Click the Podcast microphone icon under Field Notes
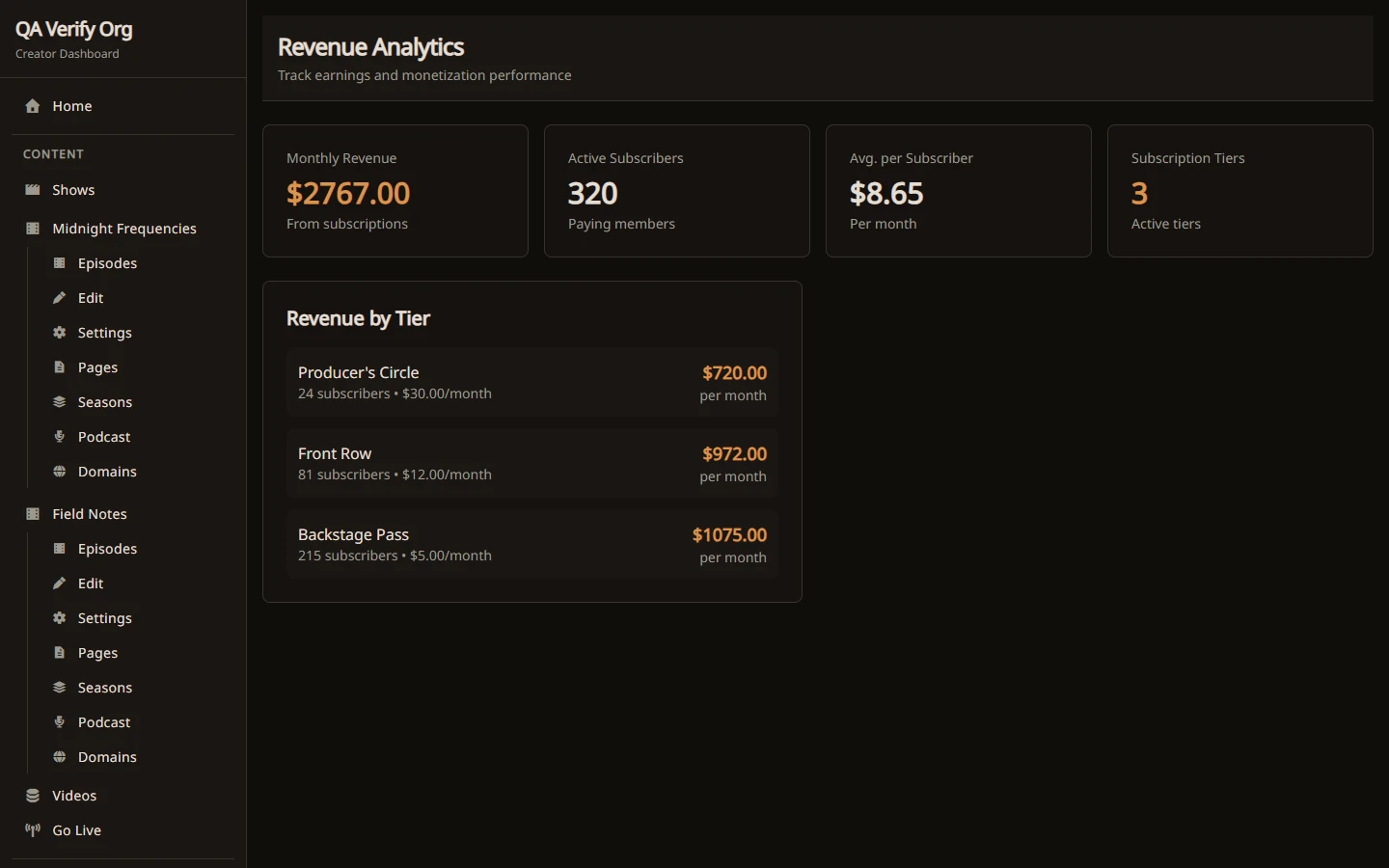 tap(59, 722)
